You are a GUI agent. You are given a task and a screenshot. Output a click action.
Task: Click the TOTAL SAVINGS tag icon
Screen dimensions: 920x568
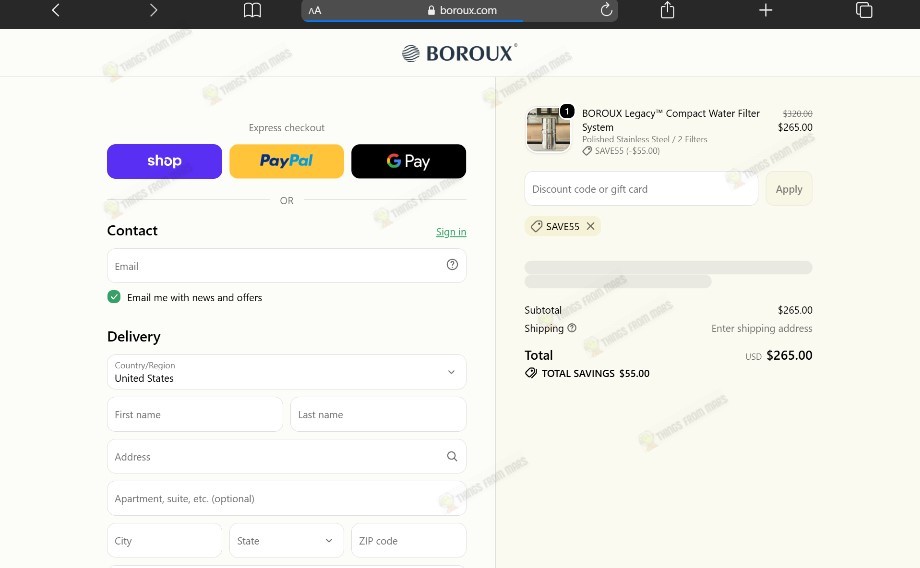tap(531, 373)
